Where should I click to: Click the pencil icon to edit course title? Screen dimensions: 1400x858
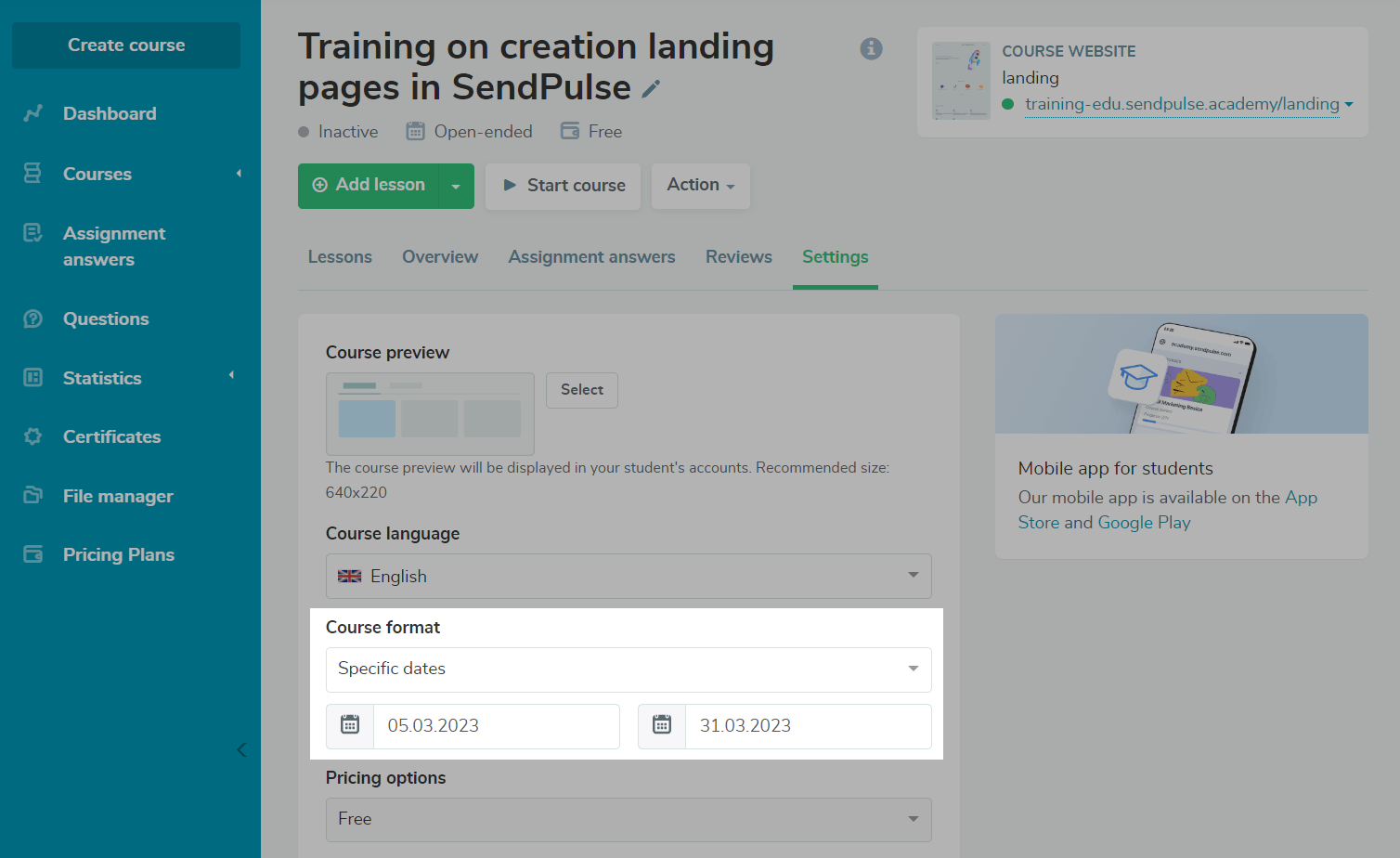coord(652,89)
